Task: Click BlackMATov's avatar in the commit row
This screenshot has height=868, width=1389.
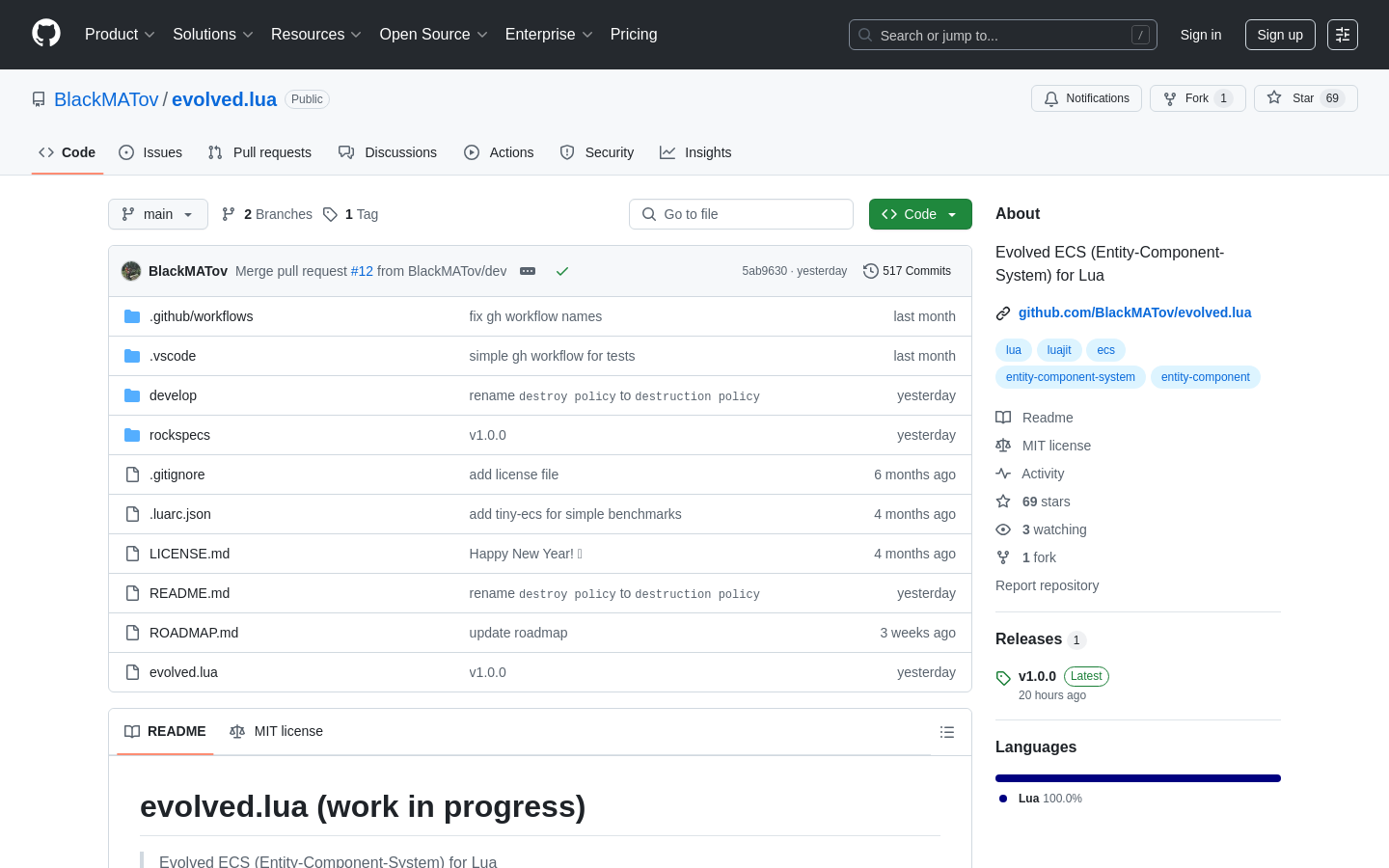Action: (131, 271)
